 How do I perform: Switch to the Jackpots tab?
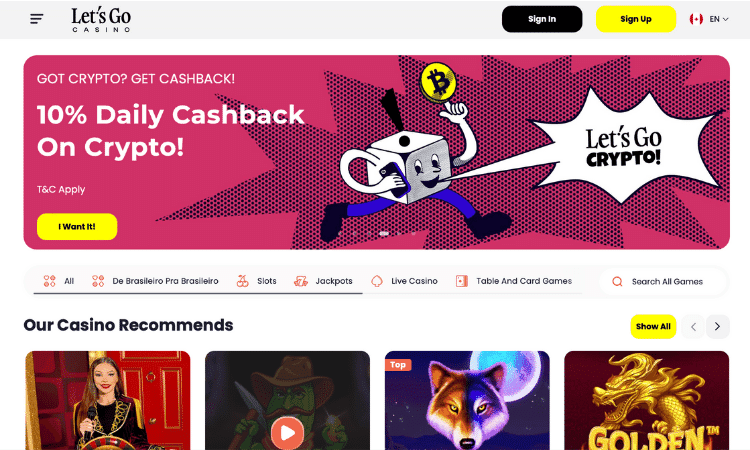point(323,281)
